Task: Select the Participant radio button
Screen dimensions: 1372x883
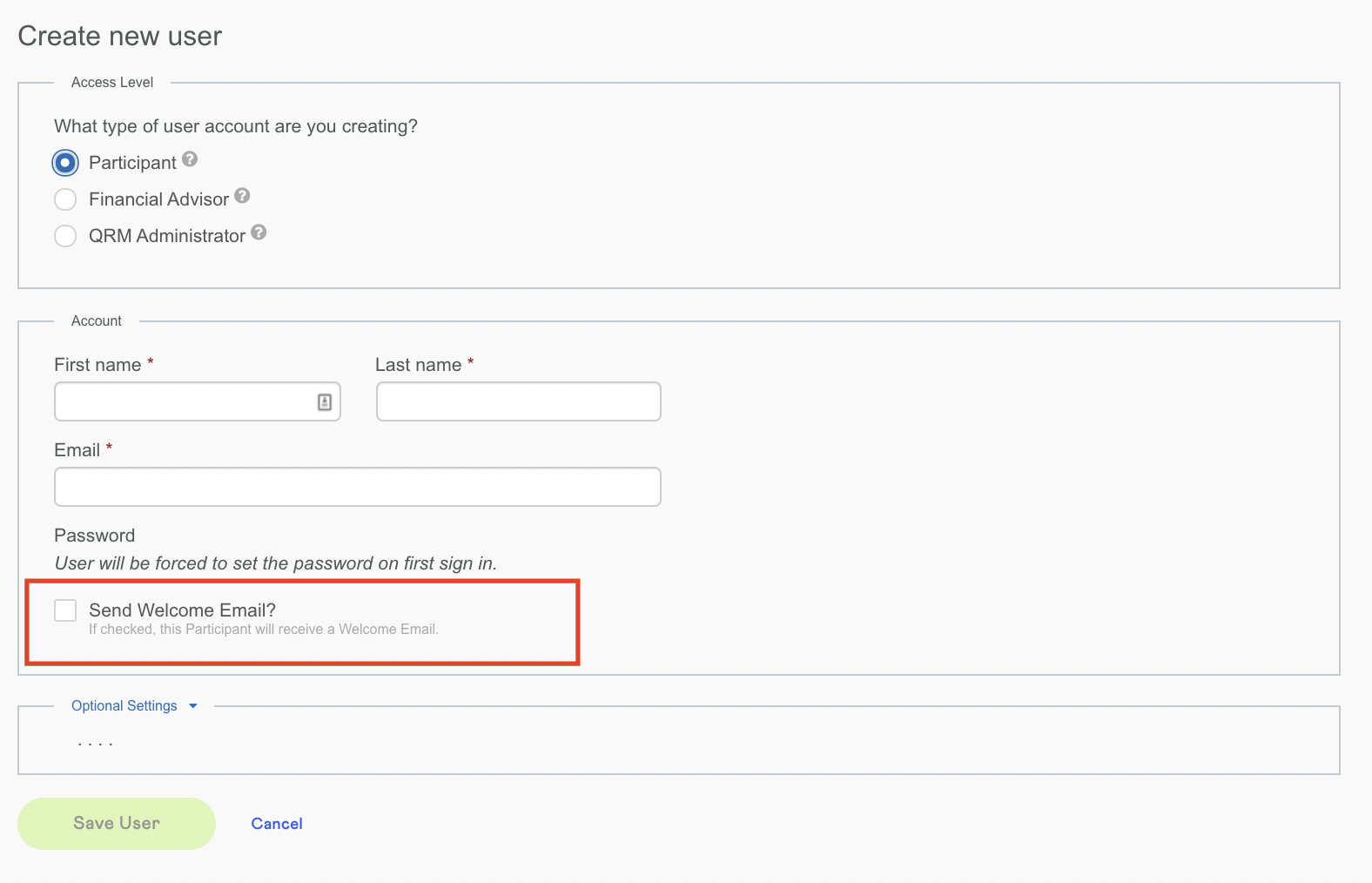Action: pyautogui.click(x=65, y=163)
